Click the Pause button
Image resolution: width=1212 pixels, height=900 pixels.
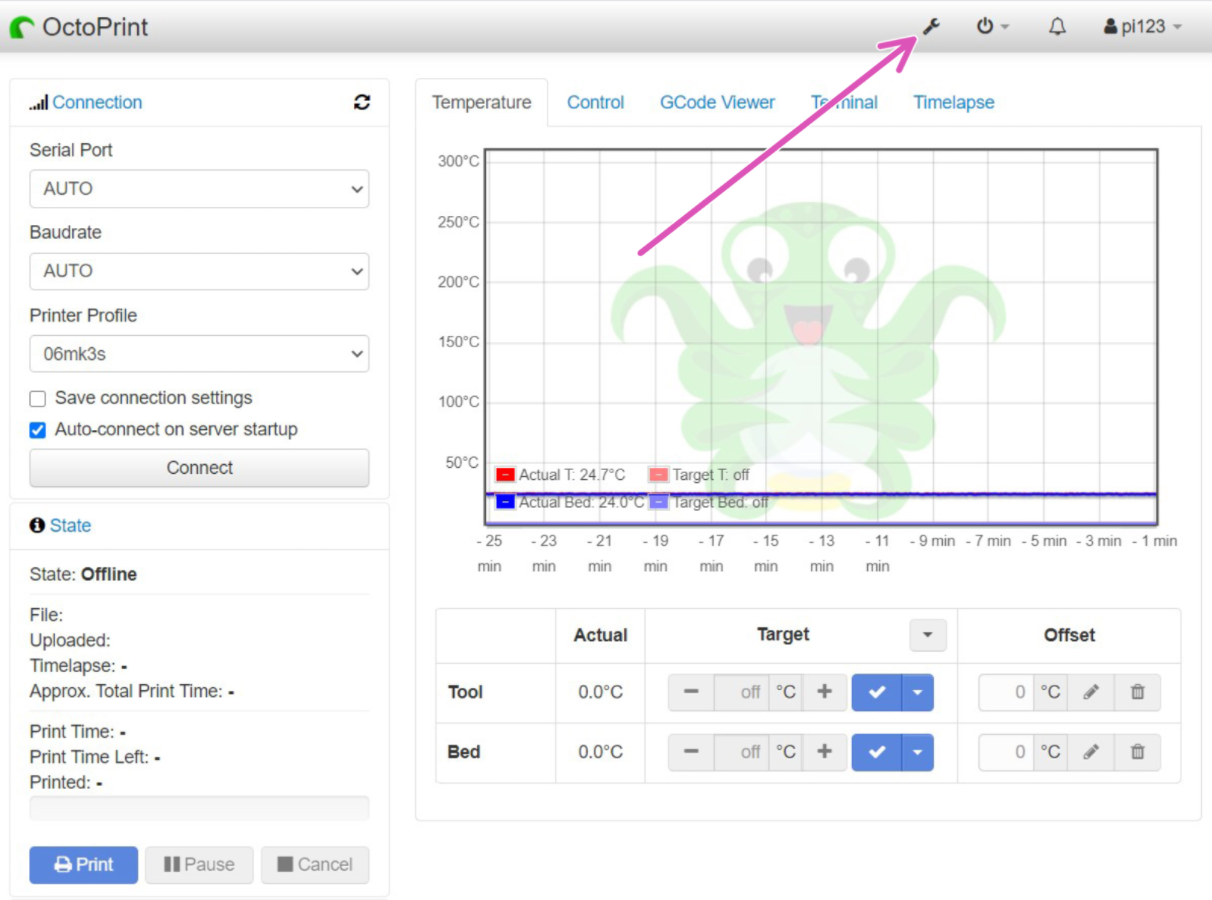pyautogui.click(x=199, y=865)
